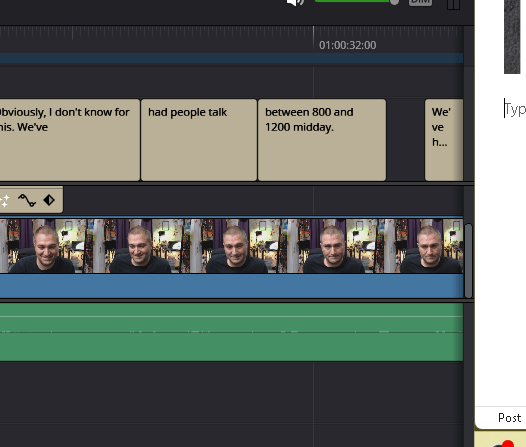Select the 'had people talk' subtitle clip
Viewport: 526px width, 447px height.
tap(199, 140)
